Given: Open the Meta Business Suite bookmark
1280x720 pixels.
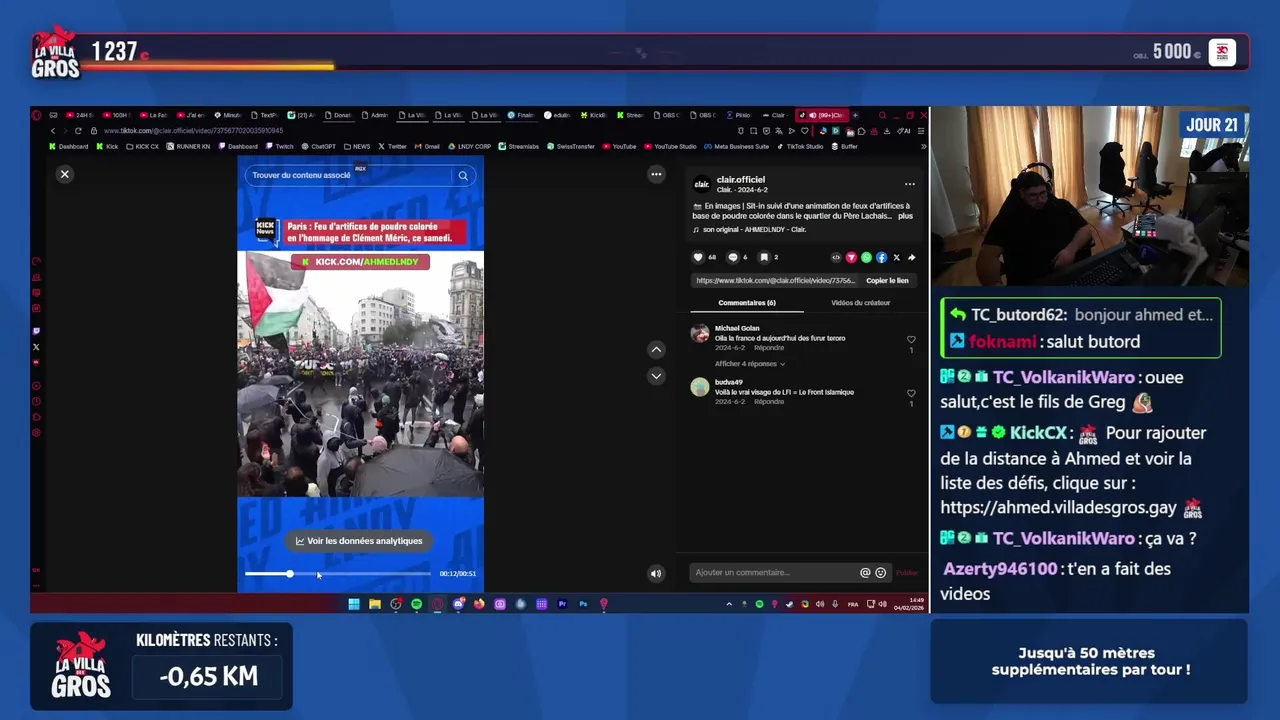Looking at the screenshot, I should pyautogui.click(x=737, y=146).
